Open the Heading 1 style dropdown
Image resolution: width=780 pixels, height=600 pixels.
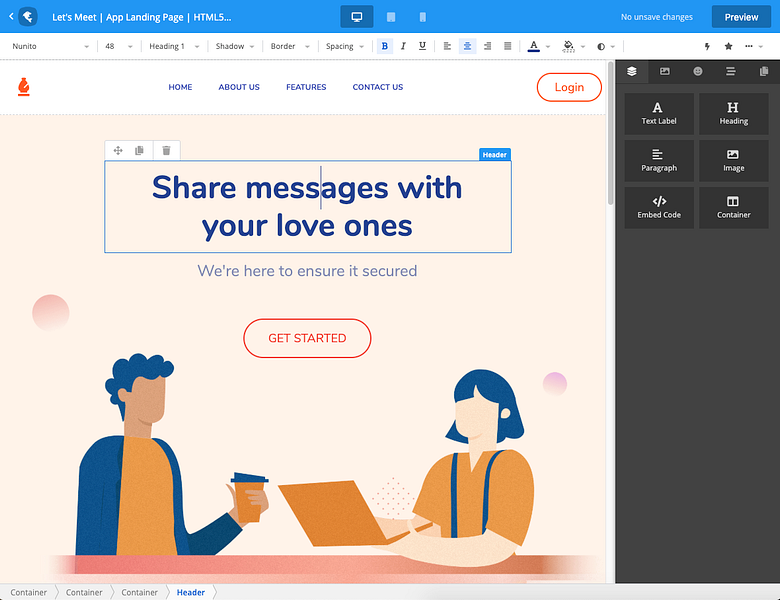174,46
